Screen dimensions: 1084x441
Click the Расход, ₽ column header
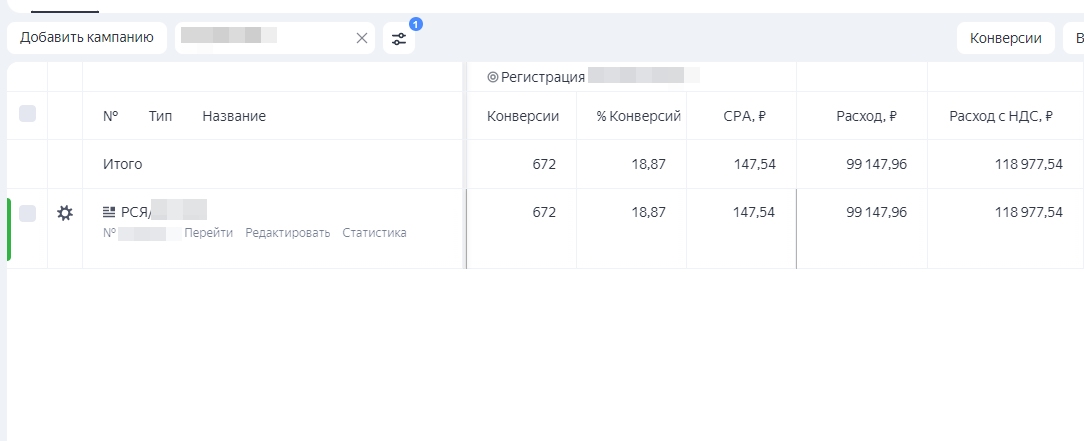[866, 116]
